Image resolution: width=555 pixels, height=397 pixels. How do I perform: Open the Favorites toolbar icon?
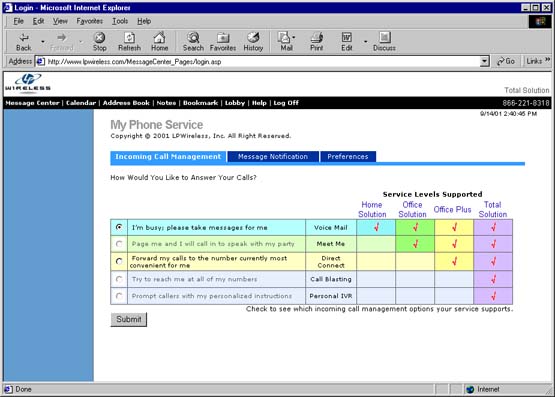point(223,41)
